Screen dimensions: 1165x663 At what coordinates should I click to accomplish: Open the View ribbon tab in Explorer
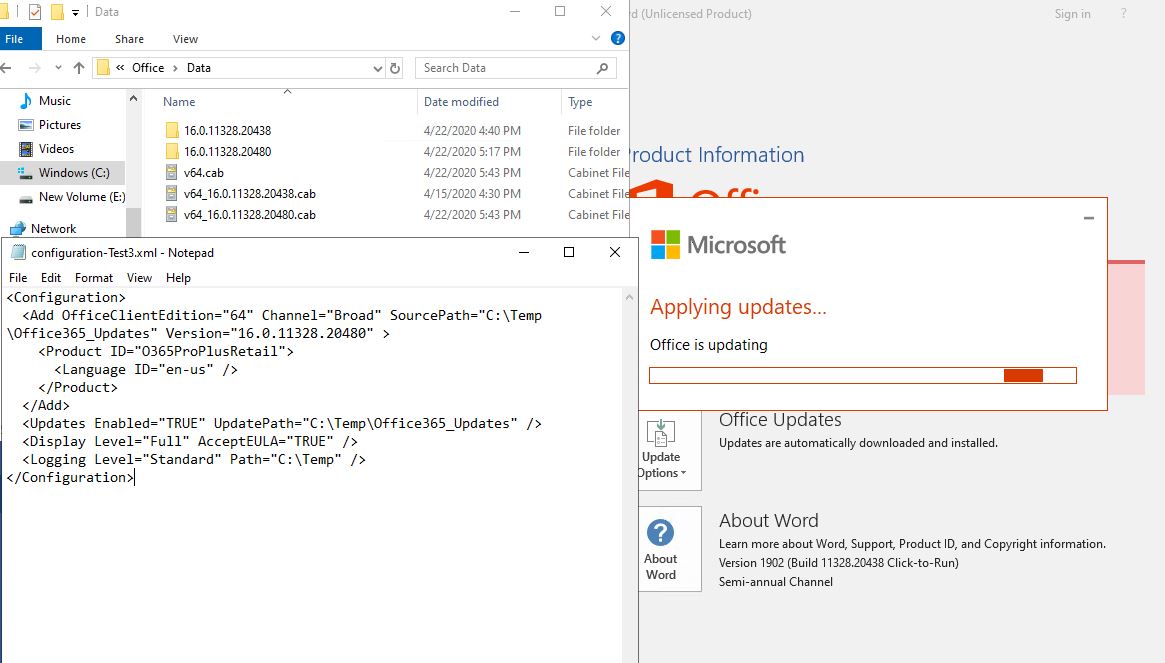185,39
